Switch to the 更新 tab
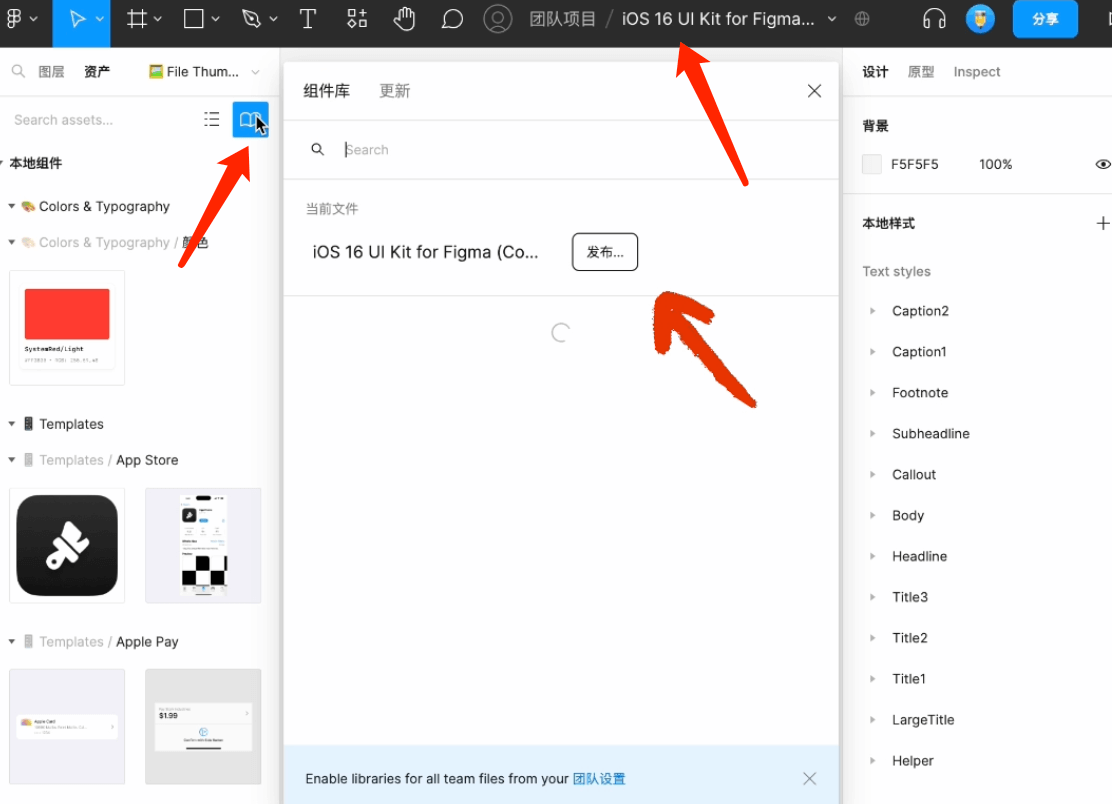The height and width of the screenshot is (804, 1112). point(394,91)
